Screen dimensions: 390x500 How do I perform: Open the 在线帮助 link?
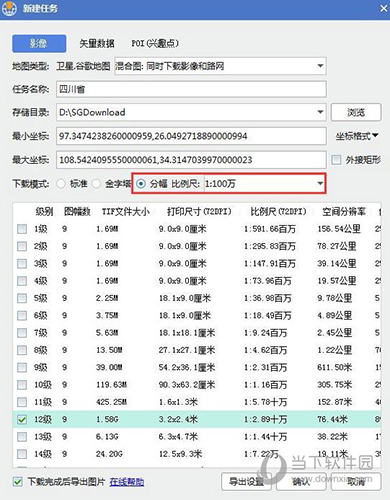127,482
